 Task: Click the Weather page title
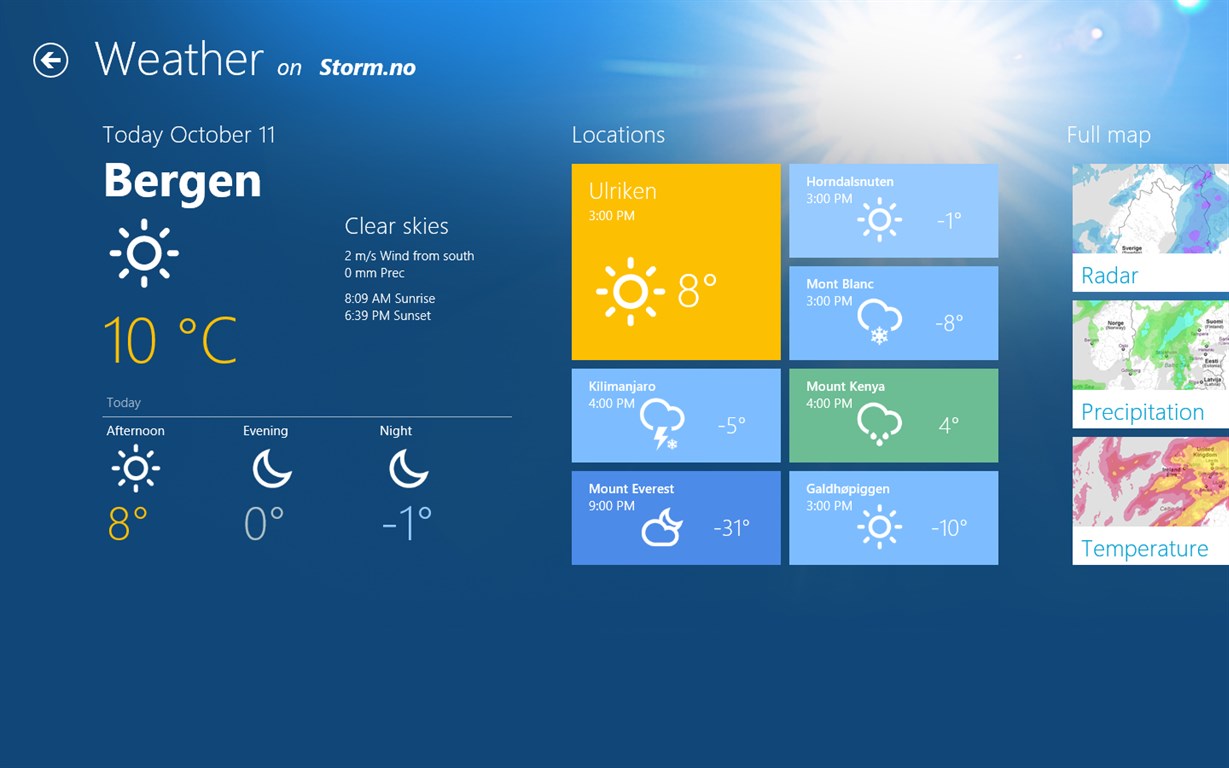(x=179, y=59)
